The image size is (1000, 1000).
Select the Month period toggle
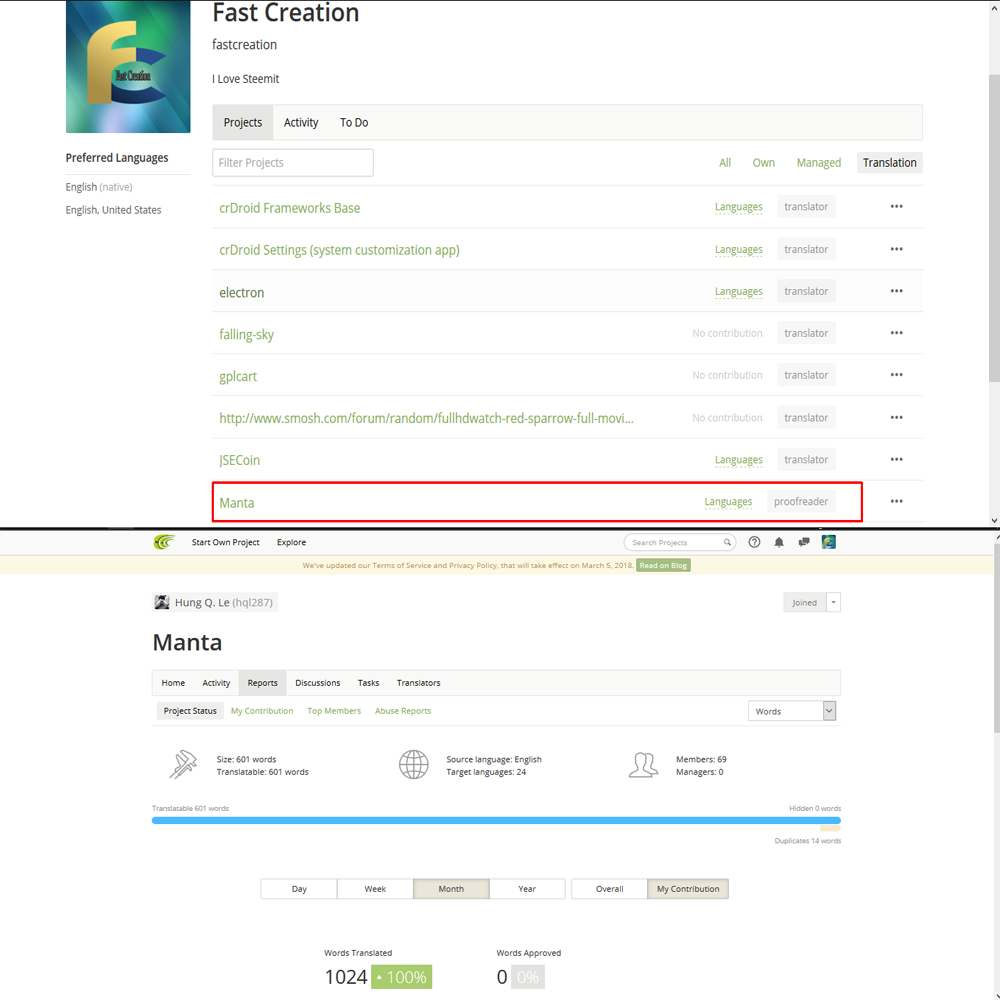pyautogui.click(x=451, y=889)
